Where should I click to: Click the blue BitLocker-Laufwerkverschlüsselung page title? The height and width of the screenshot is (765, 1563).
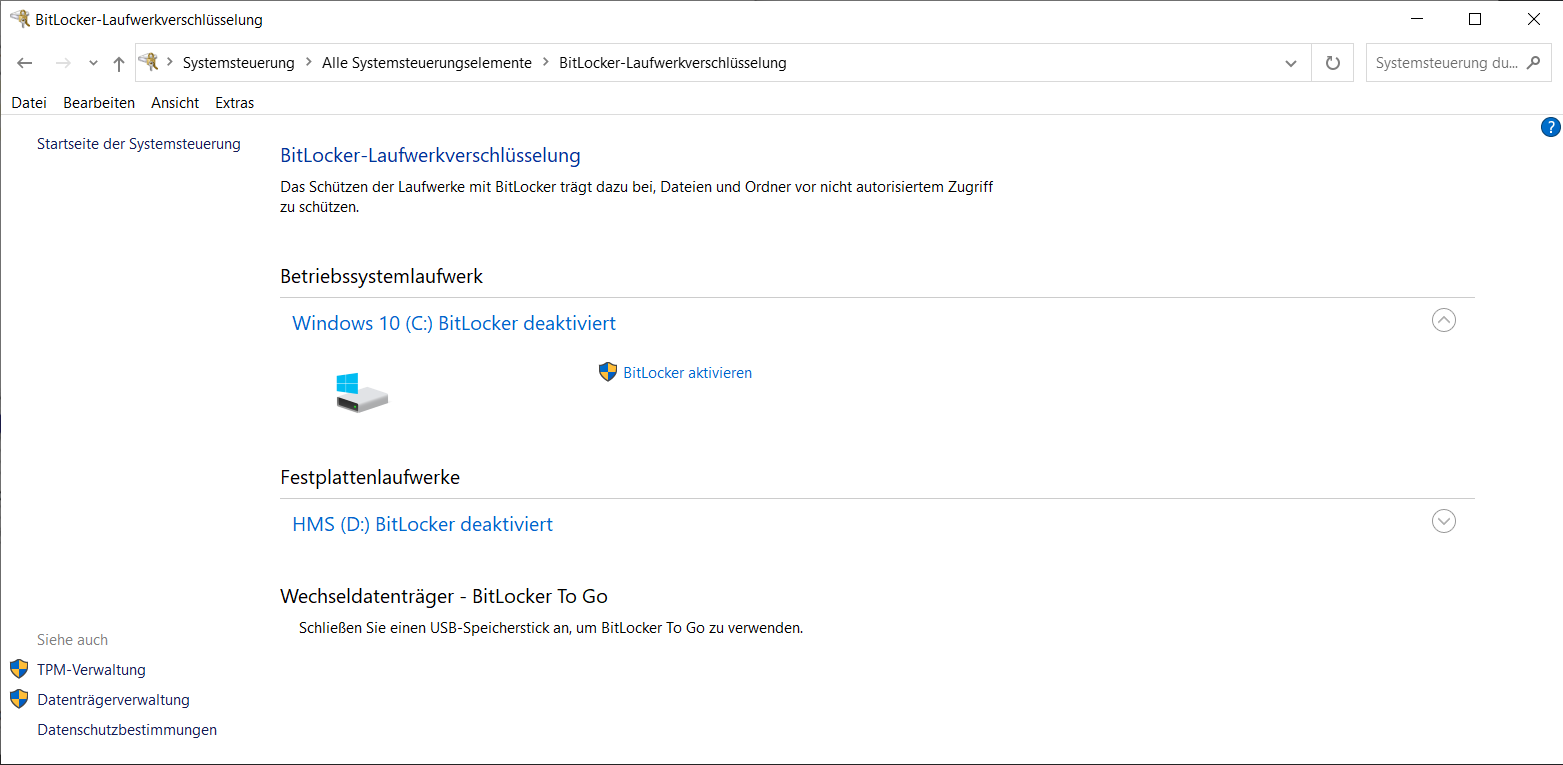(430, 155)
